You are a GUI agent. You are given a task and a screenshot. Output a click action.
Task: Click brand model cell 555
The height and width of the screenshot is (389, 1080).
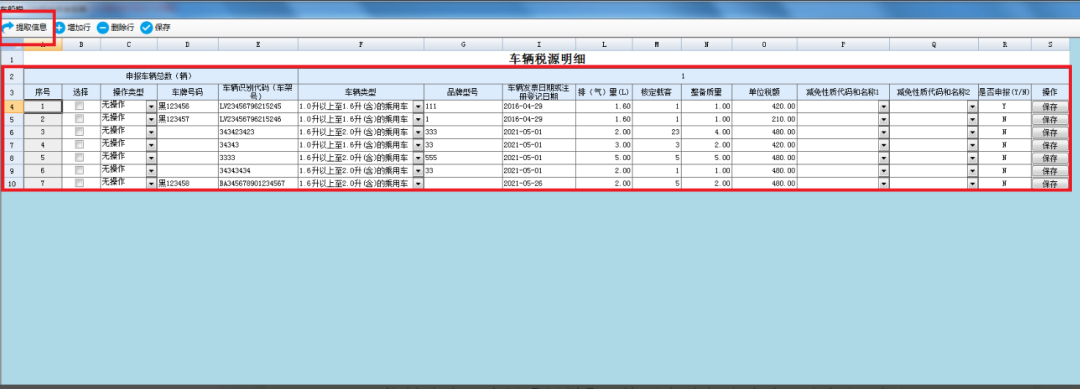463,158
